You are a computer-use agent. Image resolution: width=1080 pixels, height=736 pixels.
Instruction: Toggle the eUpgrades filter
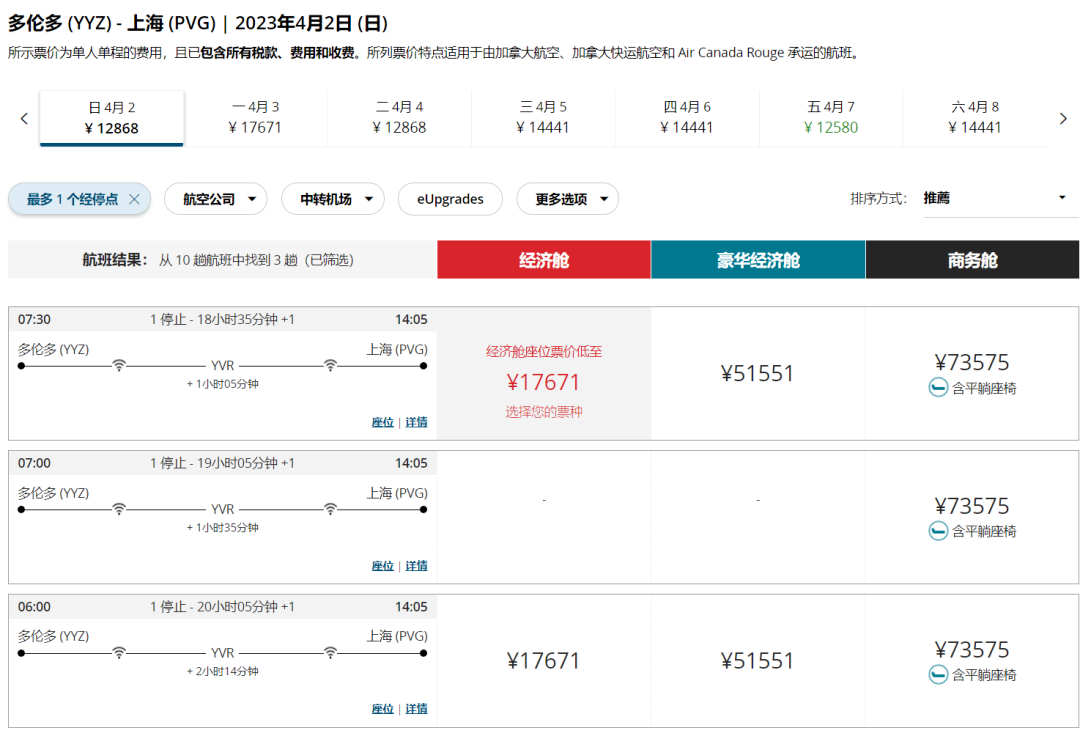point(450,199)
